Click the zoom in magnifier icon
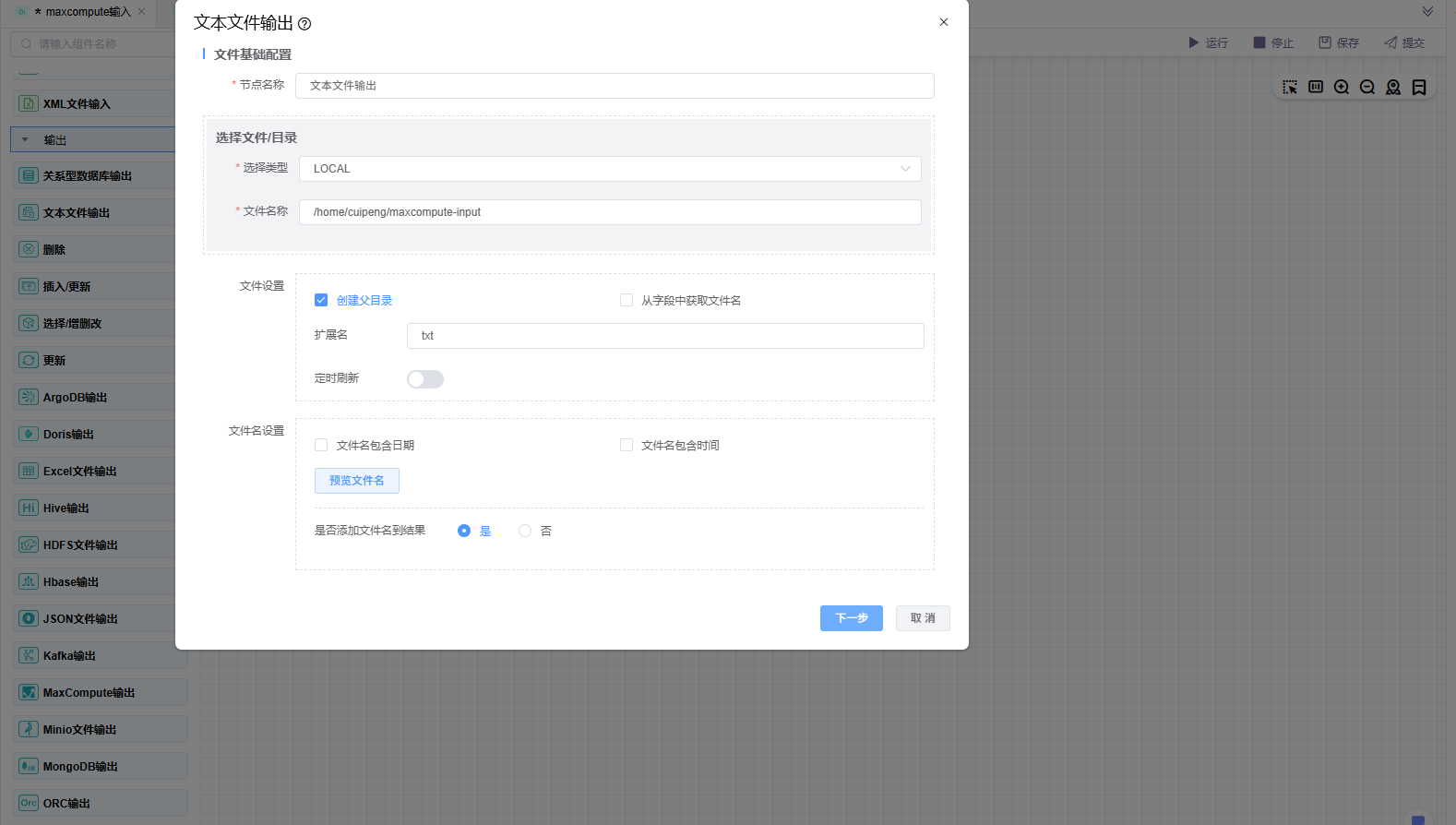 (1342, 87)
